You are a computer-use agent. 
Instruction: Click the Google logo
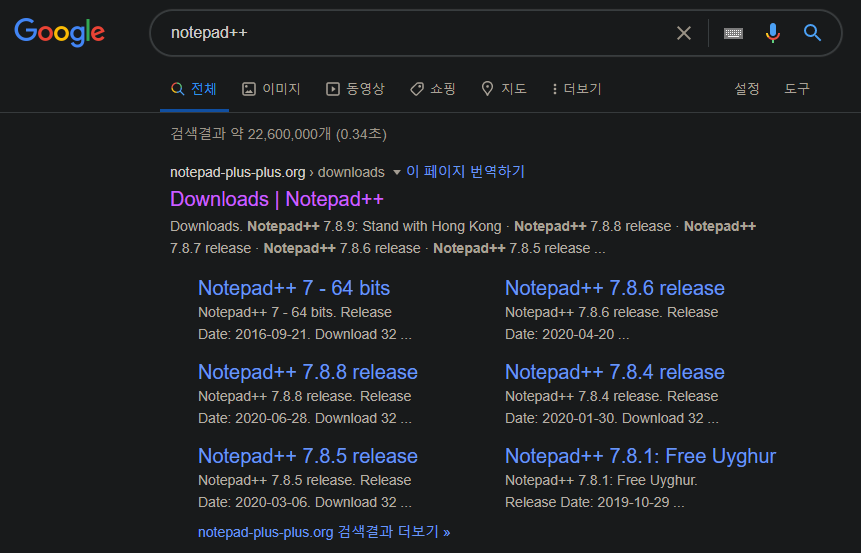pos(59,32)
